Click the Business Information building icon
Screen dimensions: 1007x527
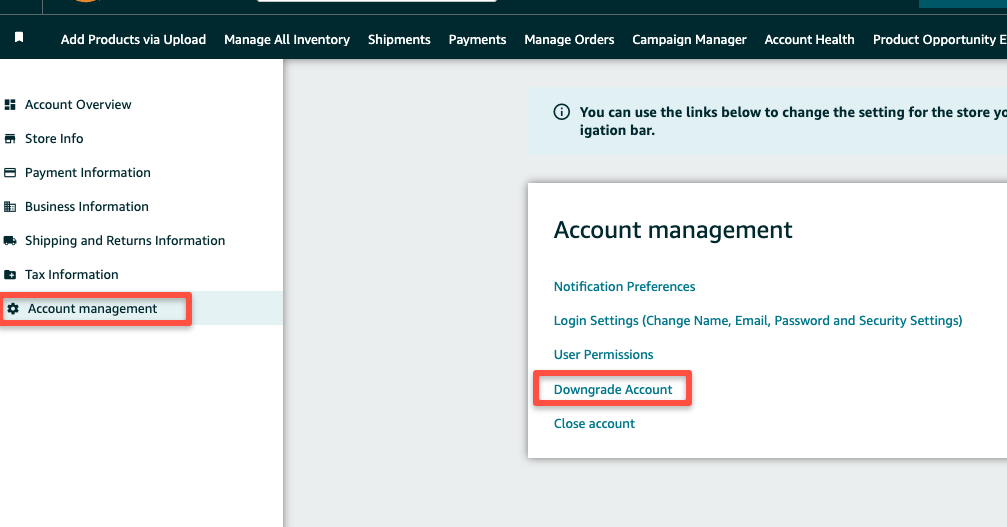click(10, 207)
